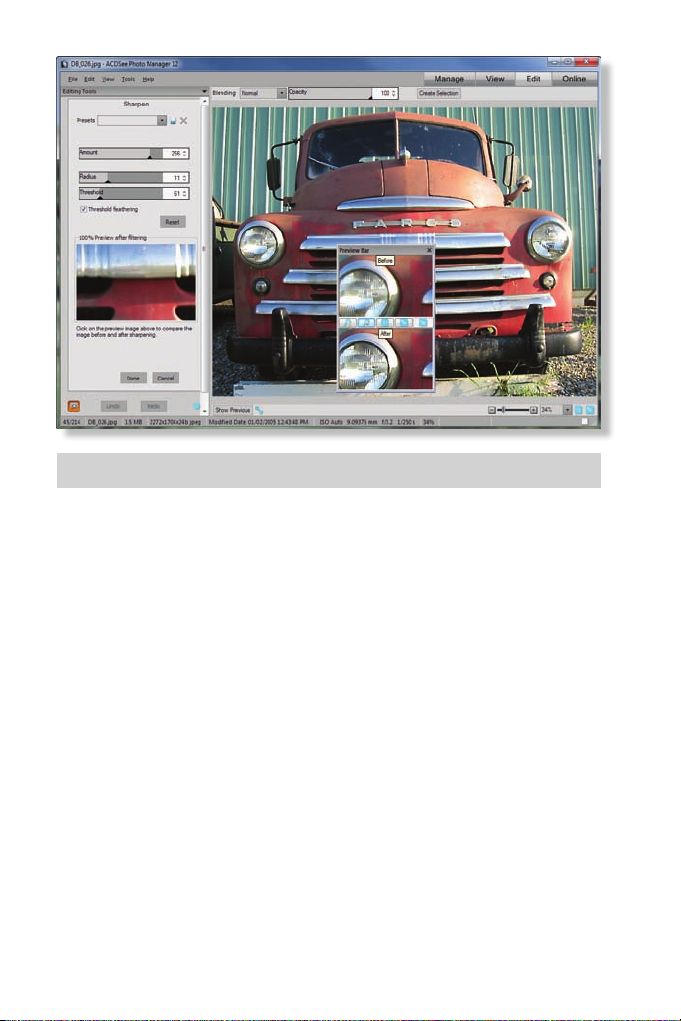Screen dimensions: 681x1021
Task: Save the current Sharpen preset
Action: pyautogui.click(x=173, y=121)
